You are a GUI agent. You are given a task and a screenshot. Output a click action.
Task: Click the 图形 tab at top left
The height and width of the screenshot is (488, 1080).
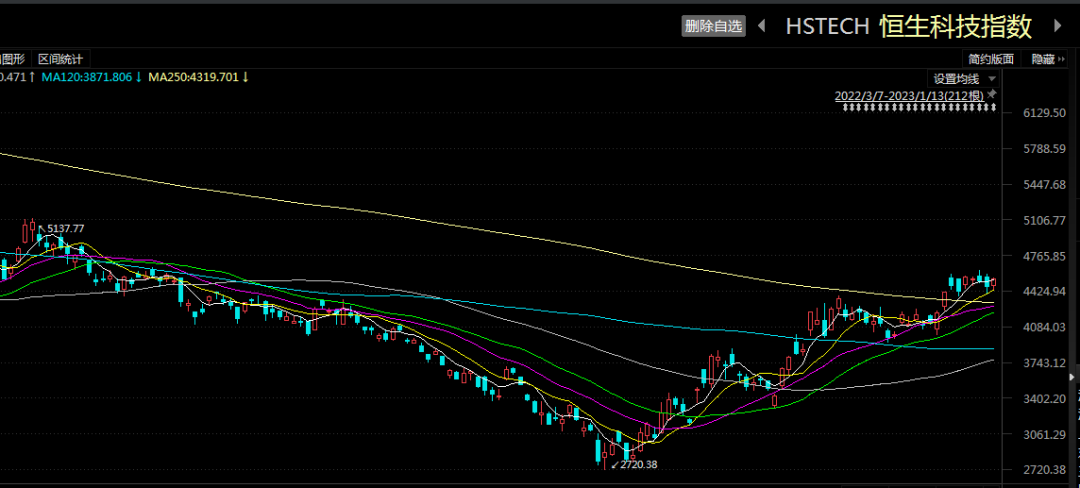tap(13, 59)
